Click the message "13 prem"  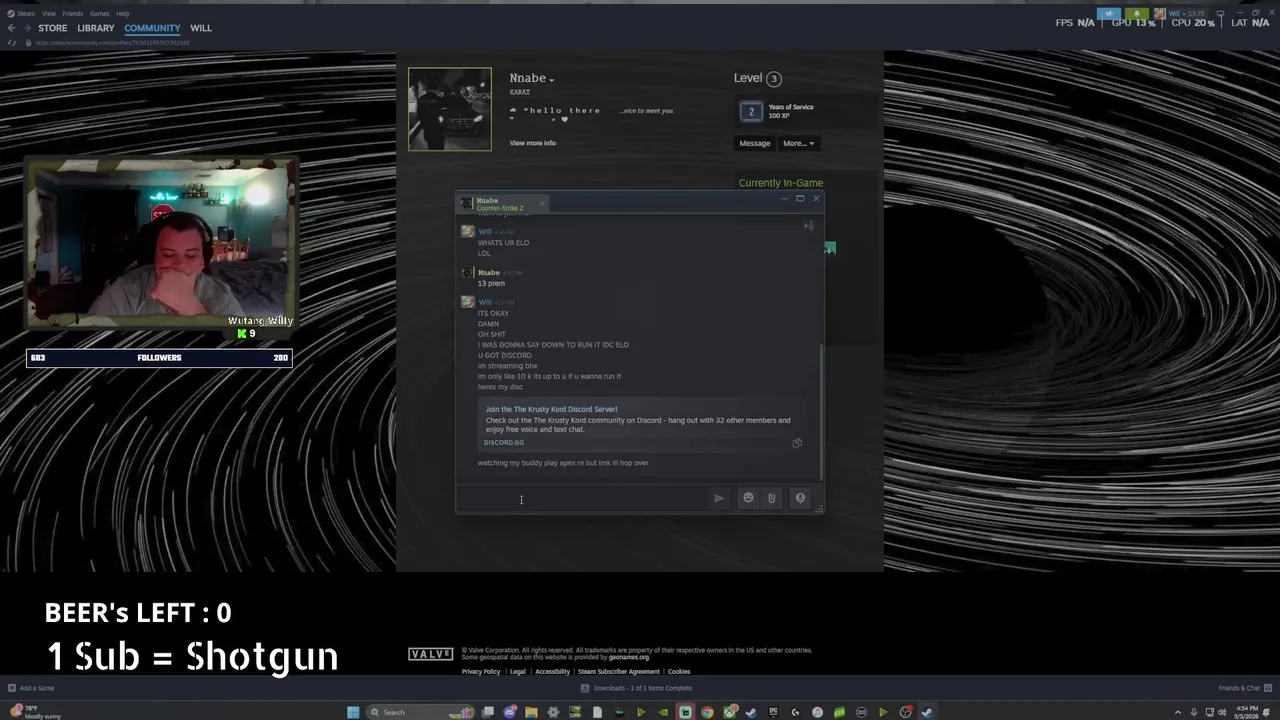pyautogui.click(x=491, y=283)
